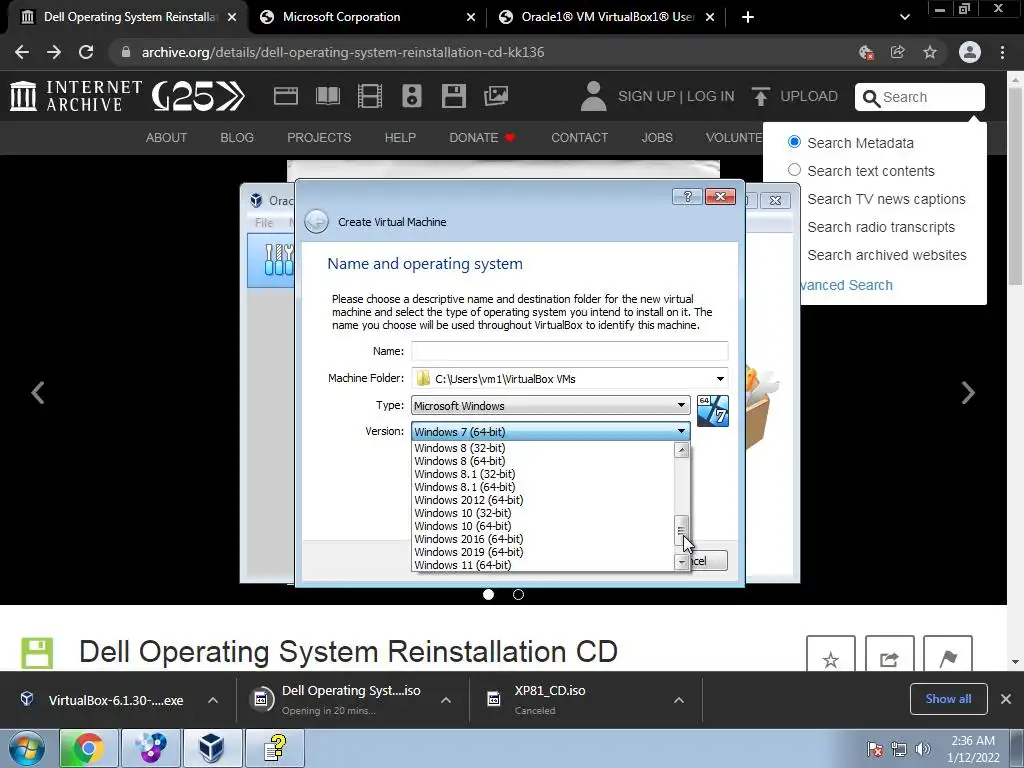
Task: Open the Chrome three-dot menu
Action: pos(1002,52)
